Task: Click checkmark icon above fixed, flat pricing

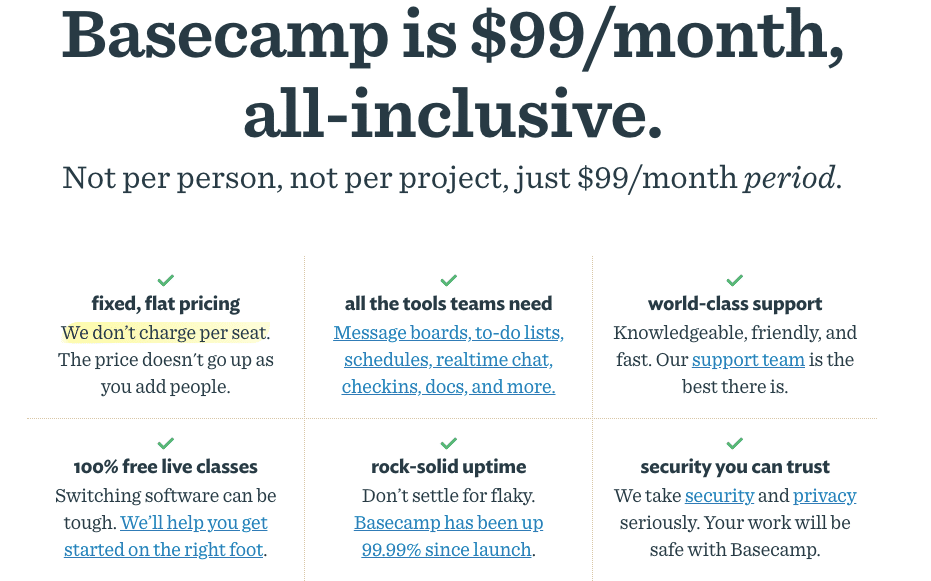Action: (166, 280)
